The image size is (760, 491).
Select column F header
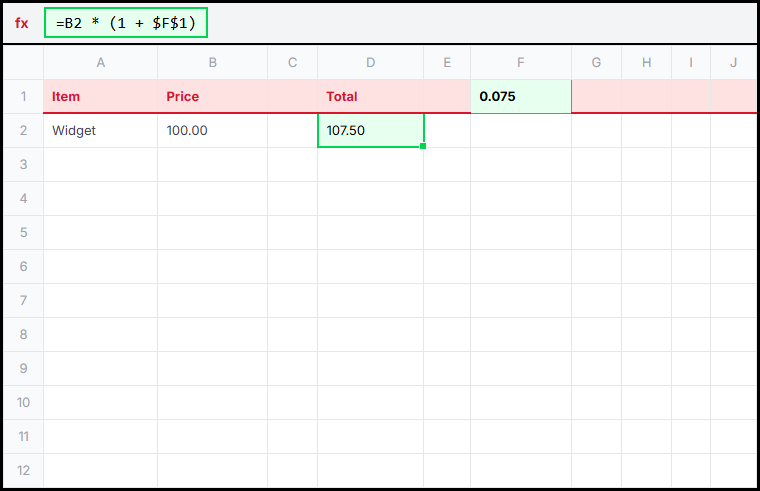[x=521, y=63]
